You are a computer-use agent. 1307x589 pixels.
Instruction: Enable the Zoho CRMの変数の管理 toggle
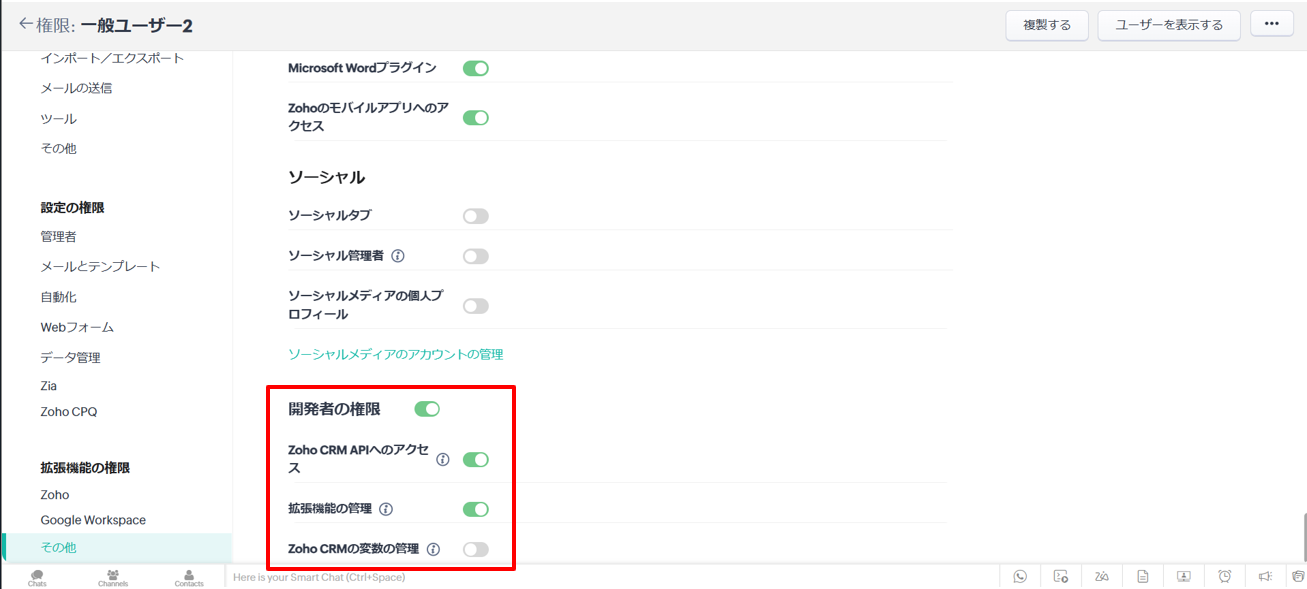click(476, 549)
